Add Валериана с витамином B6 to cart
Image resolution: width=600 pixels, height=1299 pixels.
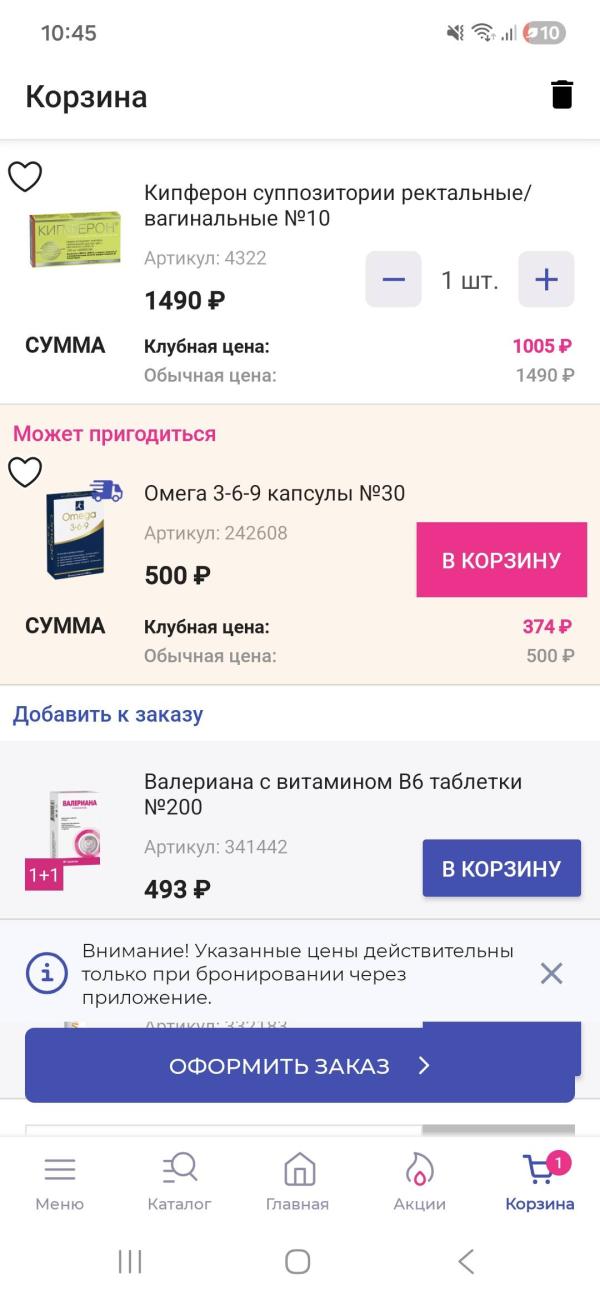[501, 868]
